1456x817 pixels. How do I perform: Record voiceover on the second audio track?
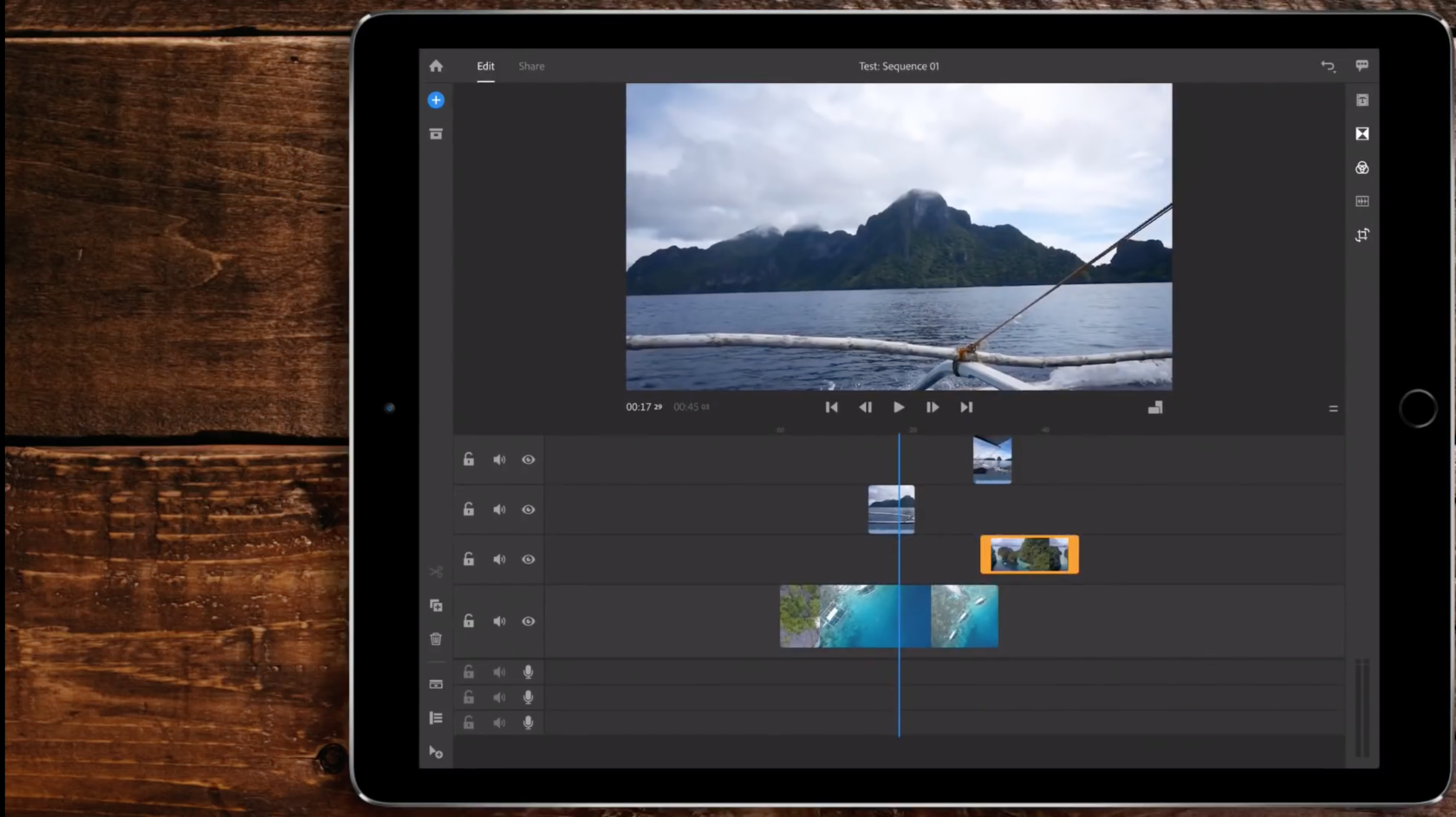click(529, 697)
